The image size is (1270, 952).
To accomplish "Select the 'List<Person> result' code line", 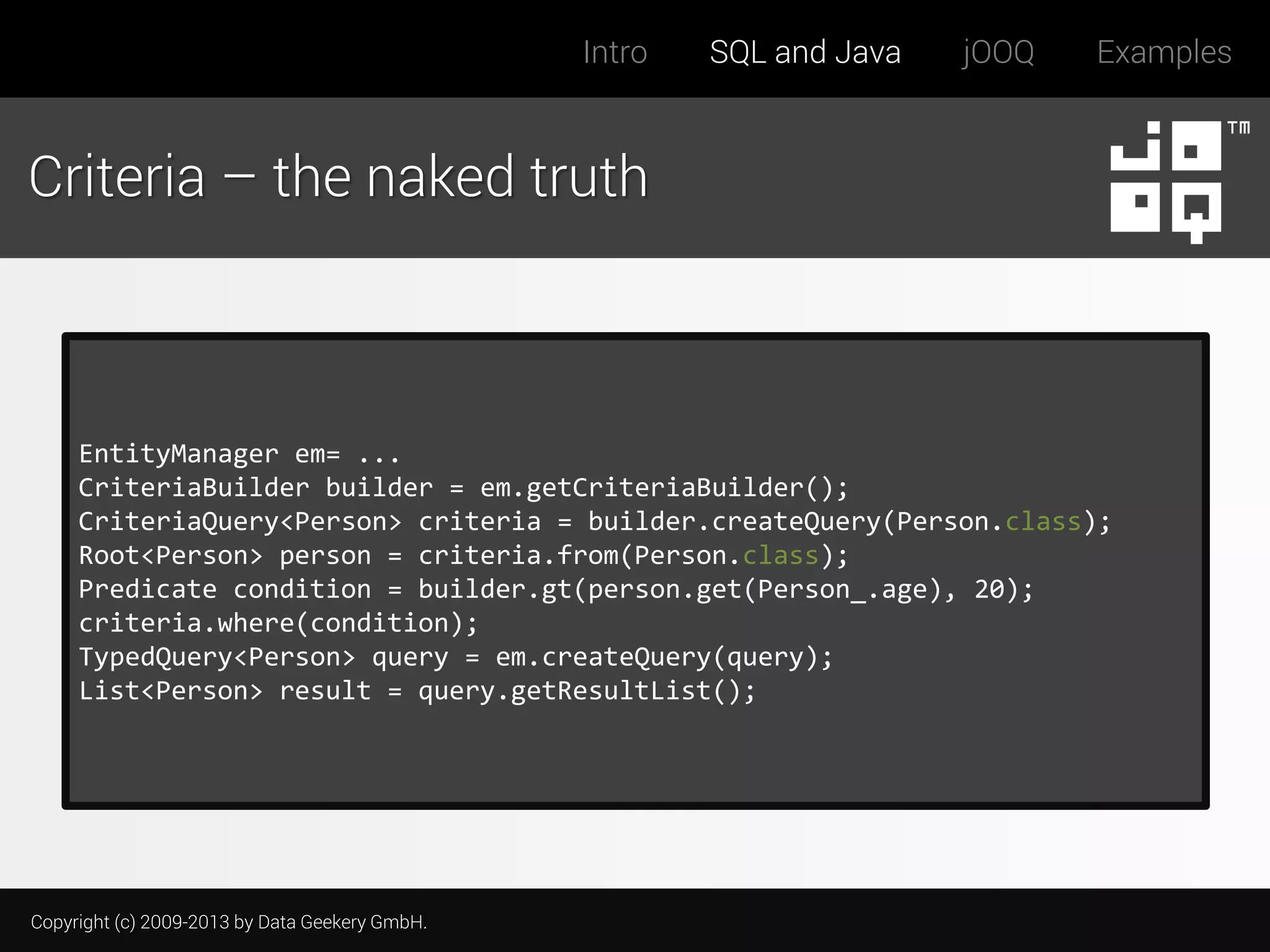I will point(417,691).
